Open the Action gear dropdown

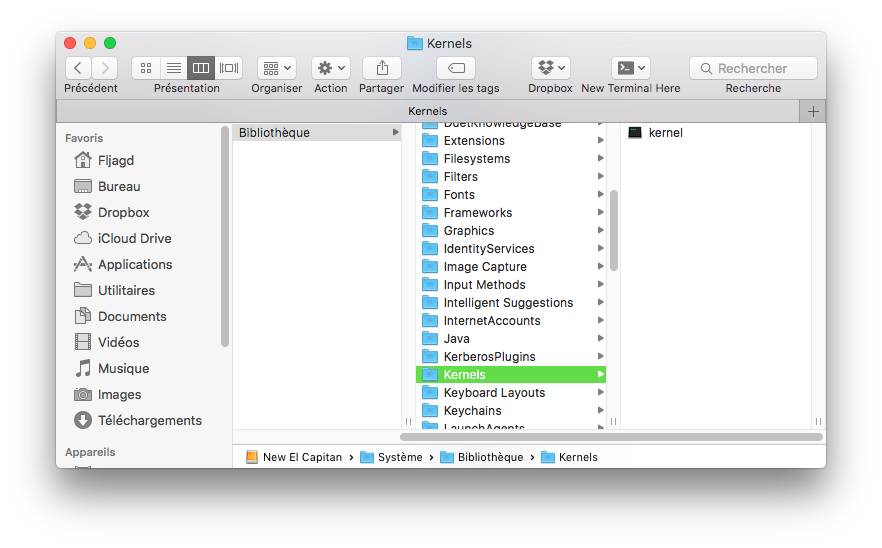click(330, 68)
